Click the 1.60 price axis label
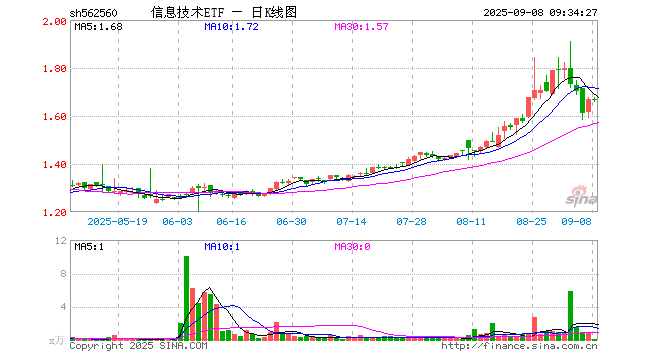Screen dimensions: 660x360 54,117
